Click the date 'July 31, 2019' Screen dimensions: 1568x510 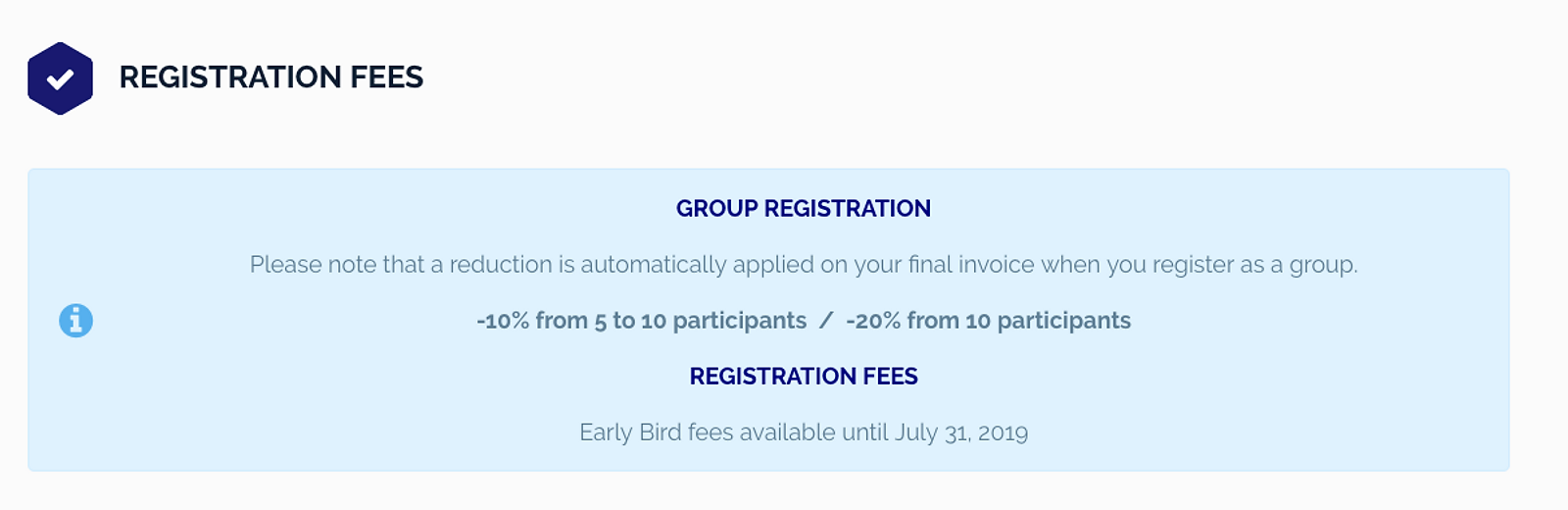[961, 433]
